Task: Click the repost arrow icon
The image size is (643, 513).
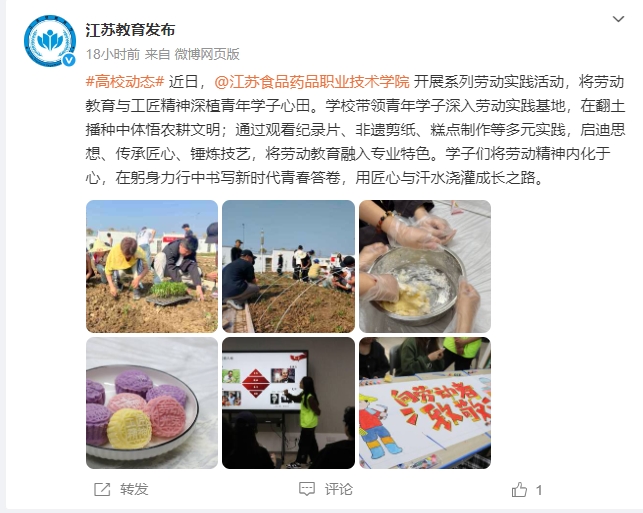Action: (x=102, y=489)
